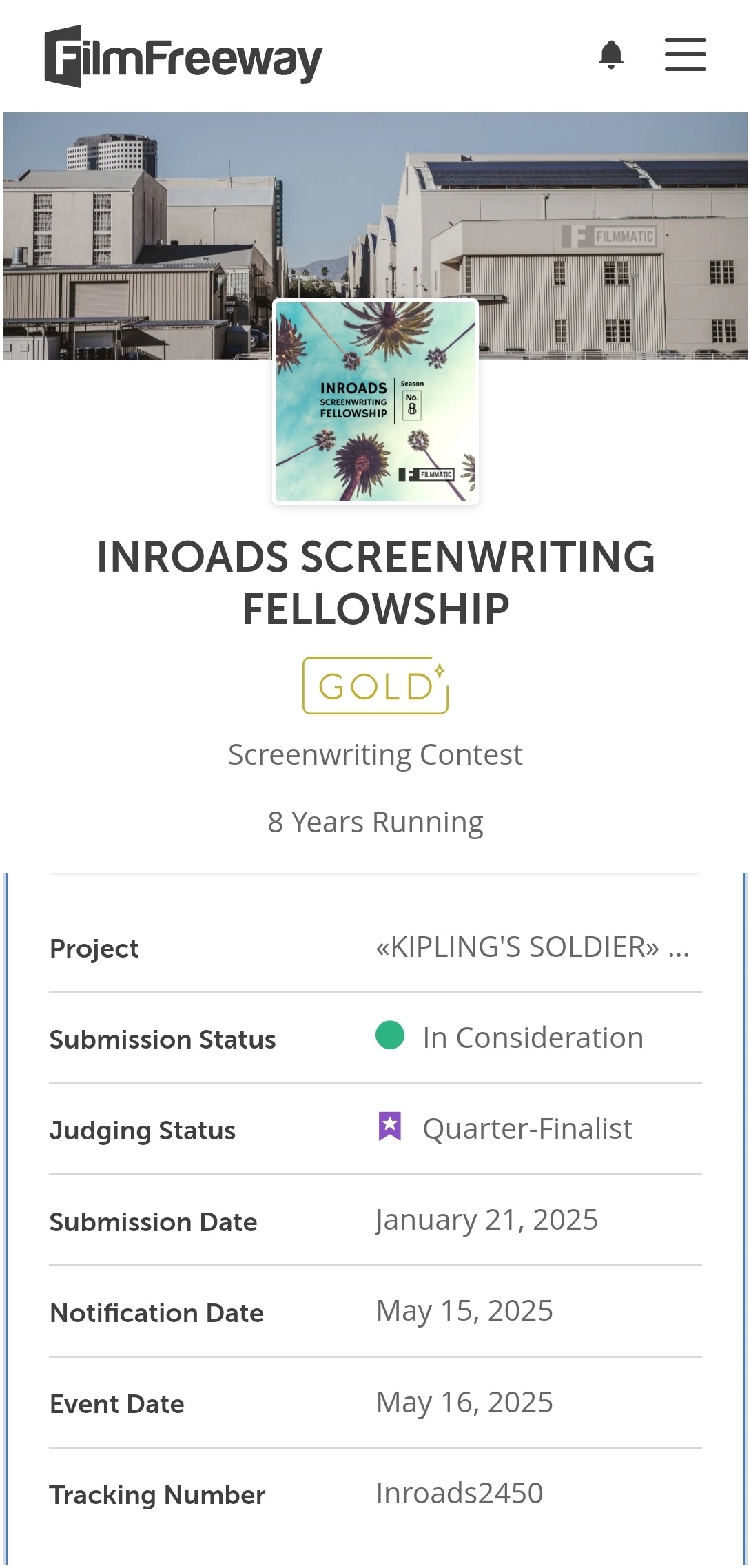Click the purple Quarter-Finalist star ribbon icon
Viewport: 751px width, 1568px height.
point(390,1126)
